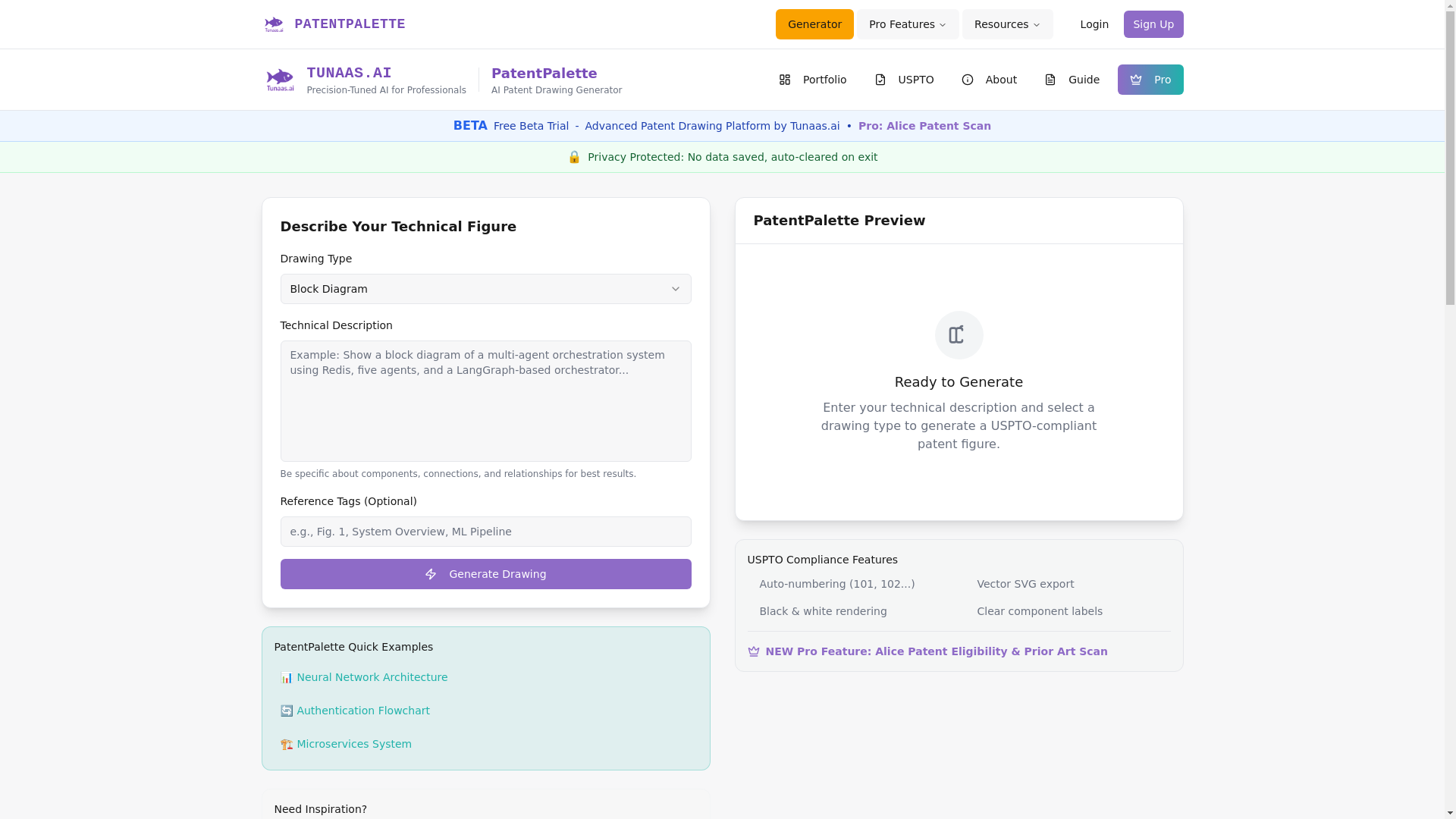Click 'Free Beta Trial' banner text

pyautogui.click(x=531, y=126)
